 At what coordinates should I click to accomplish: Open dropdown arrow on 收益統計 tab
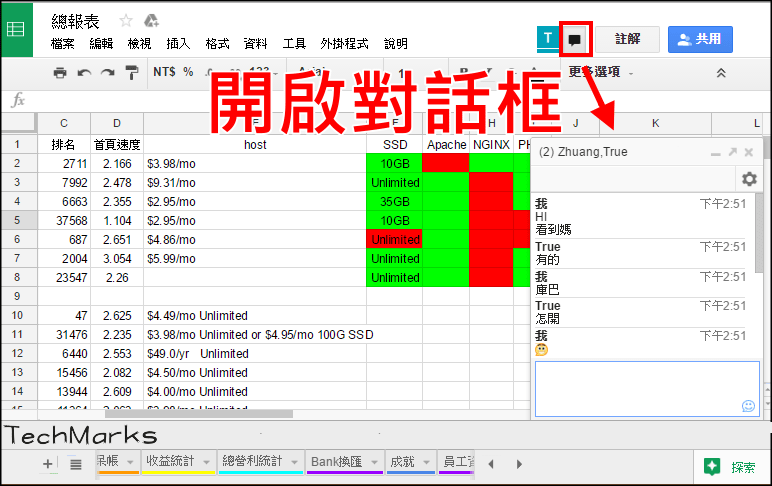pyautogui.click(x=207, y=462)
